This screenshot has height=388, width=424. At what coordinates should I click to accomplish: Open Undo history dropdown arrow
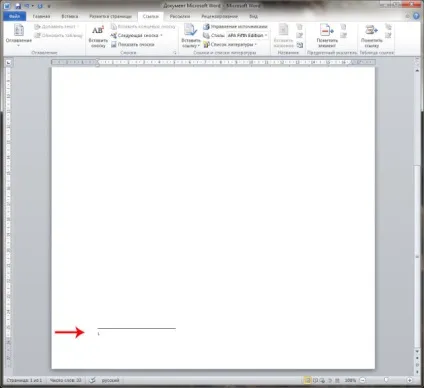click(32, 6)
